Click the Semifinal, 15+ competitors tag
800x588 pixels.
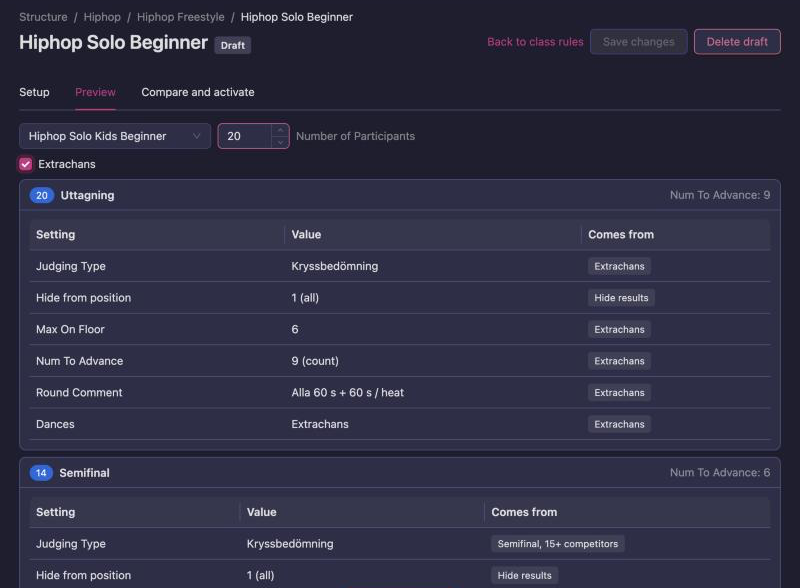[x=558, y=544]
